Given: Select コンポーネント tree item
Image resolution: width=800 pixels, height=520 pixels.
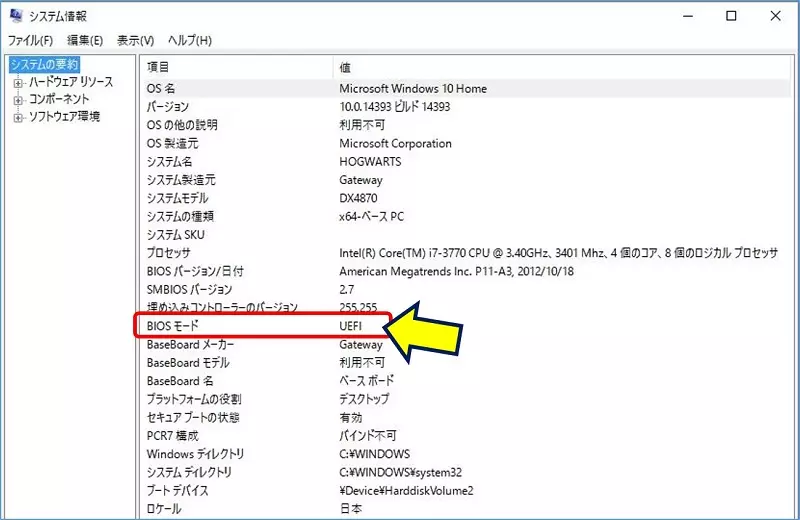Looking at the screenshot, I should coord(59,99).
